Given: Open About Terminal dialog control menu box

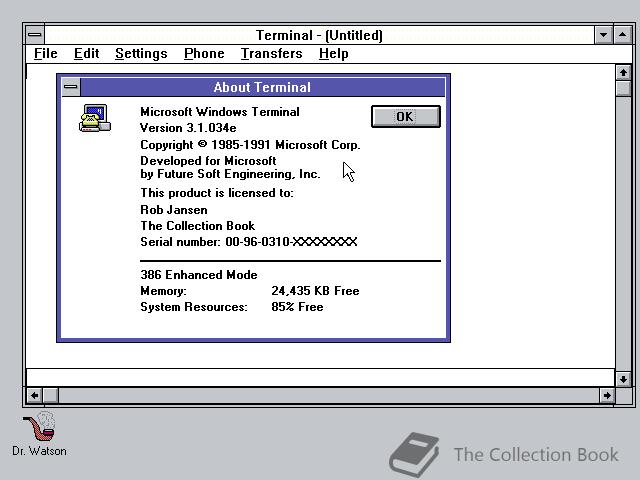Looking at the screenshot, I should coord(71,87).
